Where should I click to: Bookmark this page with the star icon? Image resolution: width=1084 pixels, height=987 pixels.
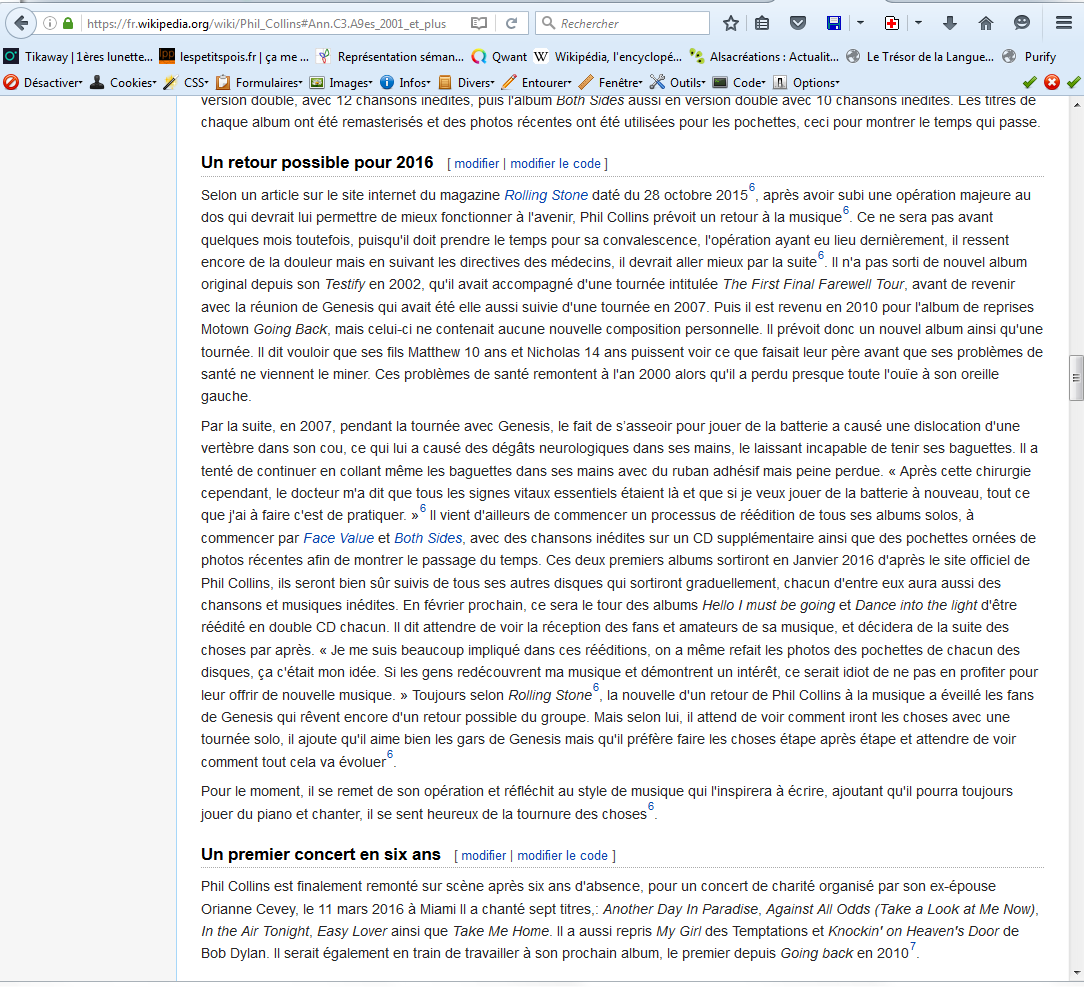731,23
